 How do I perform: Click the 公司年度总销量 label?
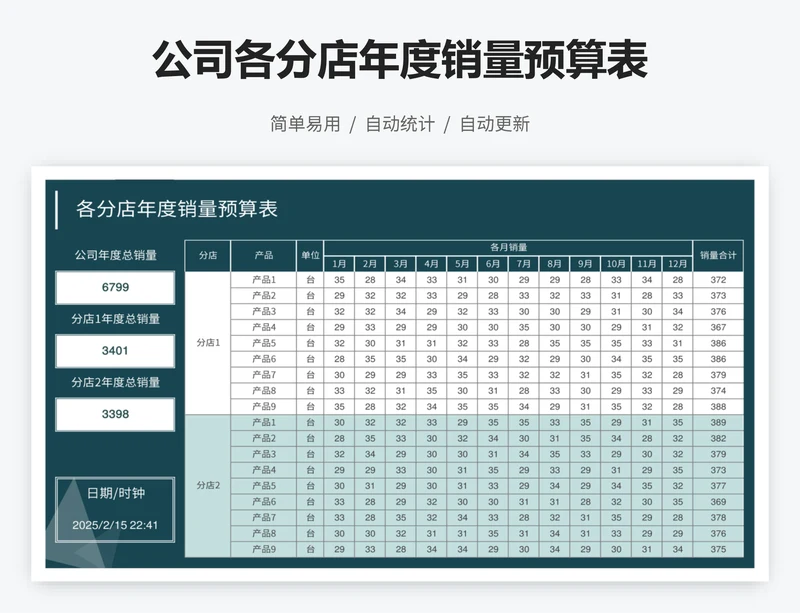(116, 255)
